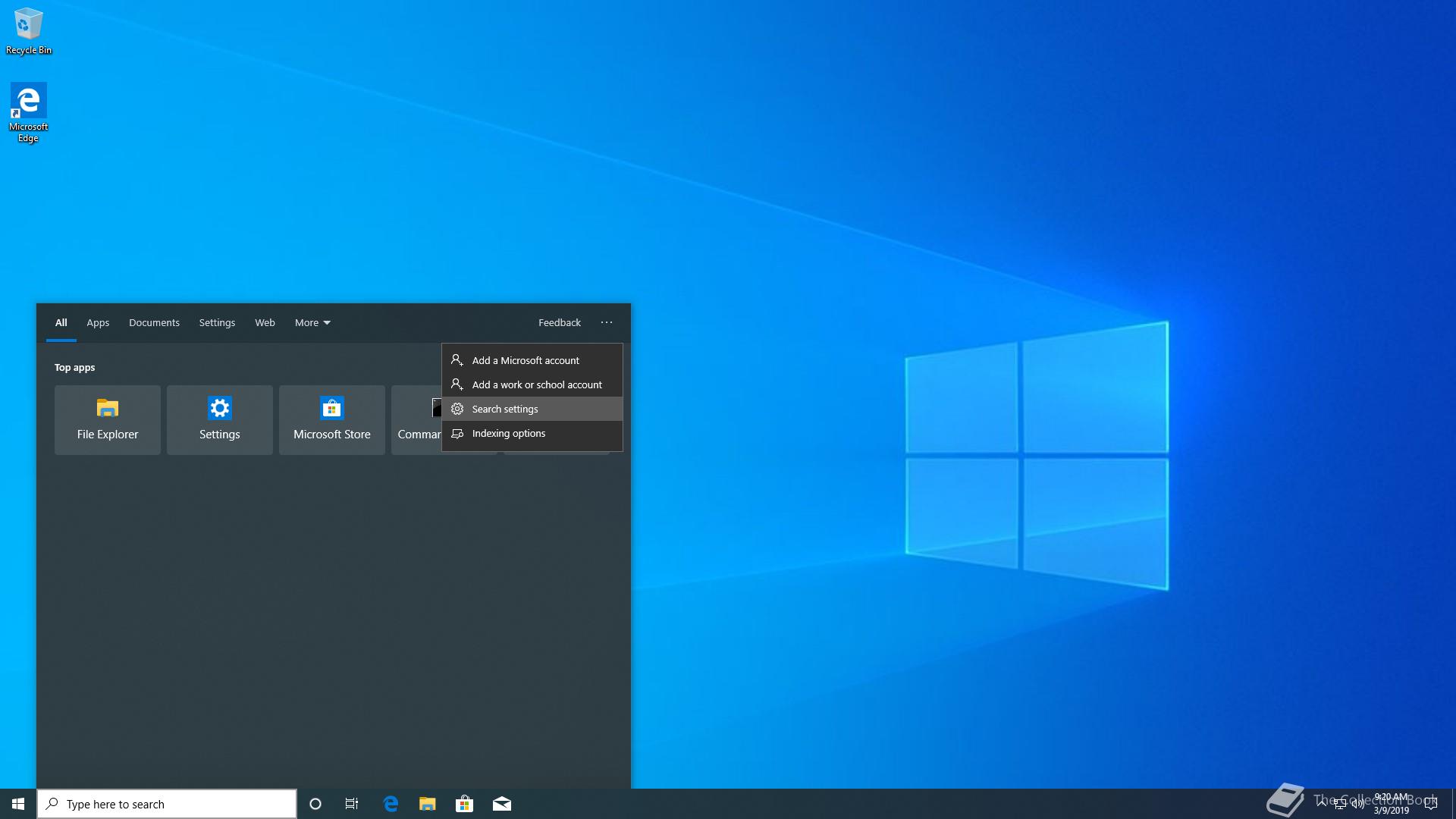1456x819 pixels.
Task: Expand the More filter dropdown
Action: (312, 322)
